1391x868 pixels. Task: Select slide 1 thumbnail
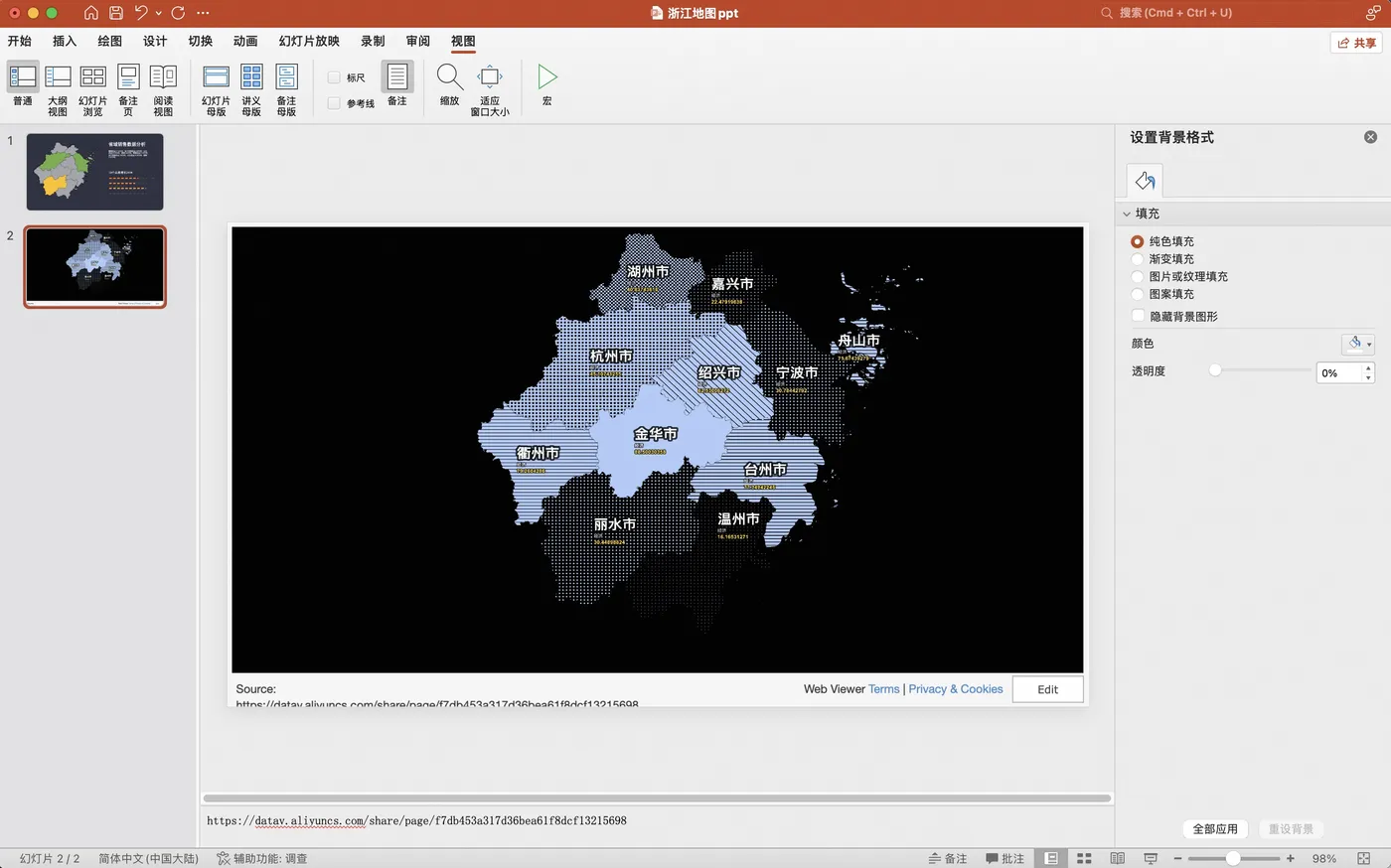[94, 172]
